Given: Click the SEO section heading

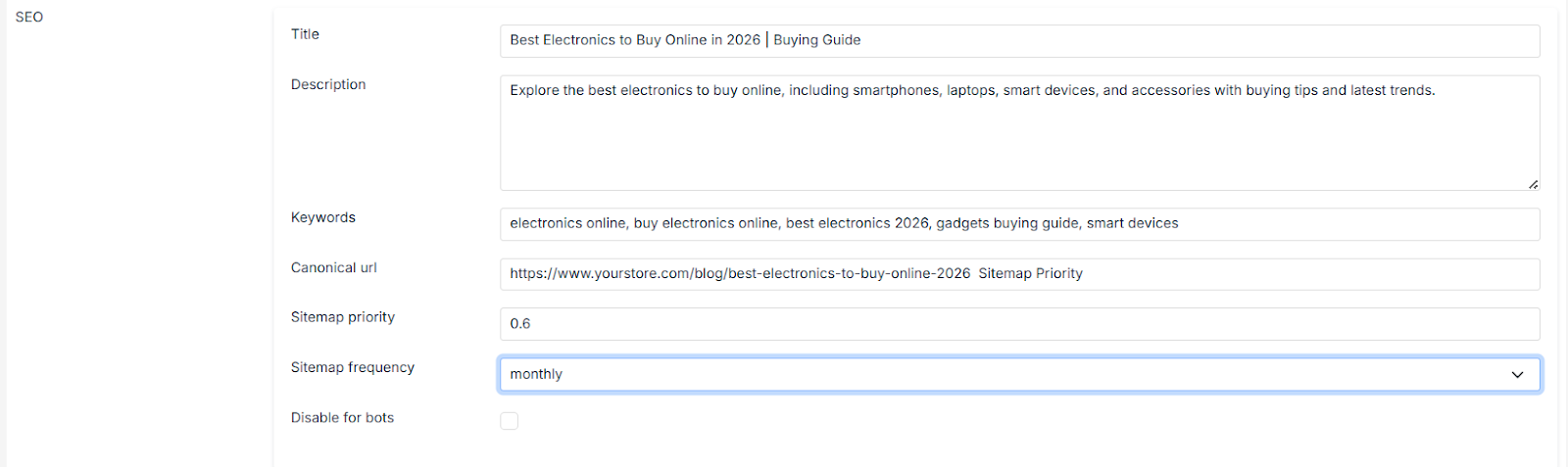Looking at the screenshot, I should pyautogui.click(x=29, y=17).
